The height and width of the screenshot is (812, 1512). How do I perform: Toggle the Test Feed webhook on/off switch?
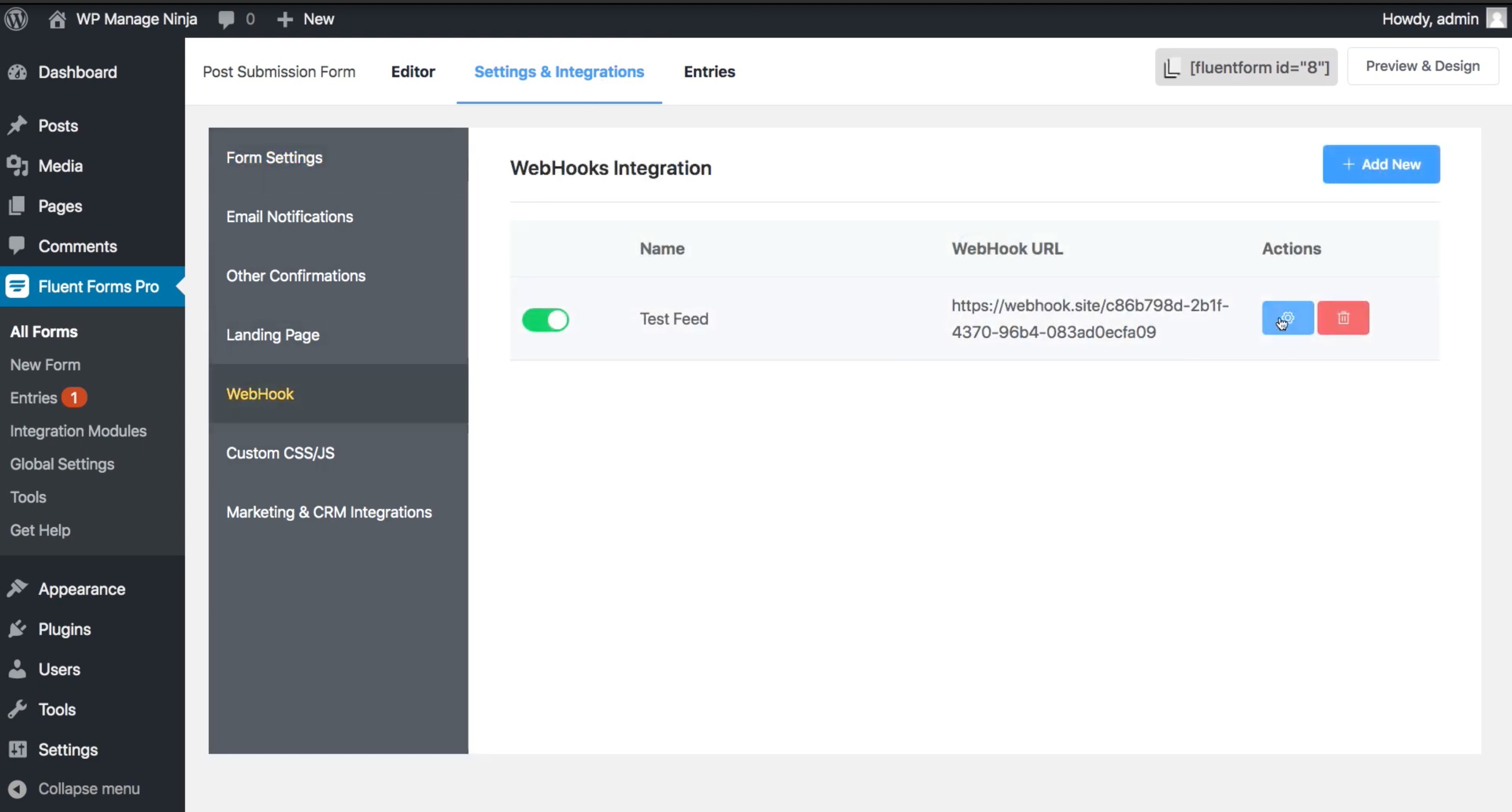(x=546, y=319)
